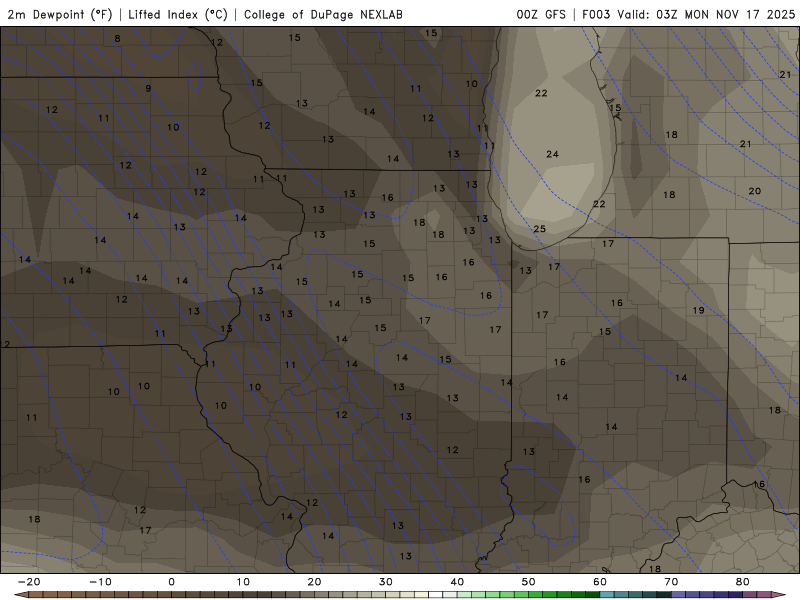Select the "College of DuPage NEXLAB" header text
The image size is (800, 600).
pyautogui.click(x=323, y=14)
